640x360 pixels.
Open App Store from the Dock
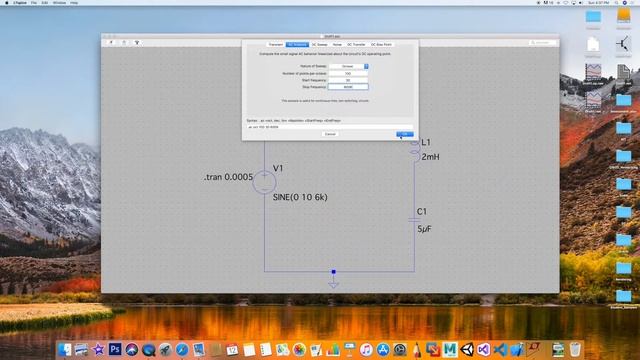coord(383,350)
